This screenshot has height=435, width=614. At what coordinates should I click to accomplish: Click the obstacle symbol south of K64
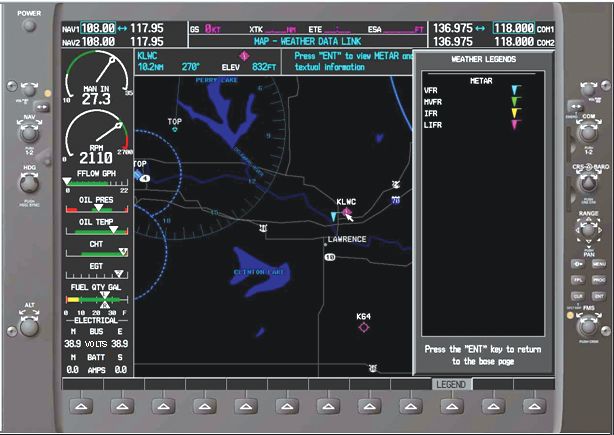point(373,368)
